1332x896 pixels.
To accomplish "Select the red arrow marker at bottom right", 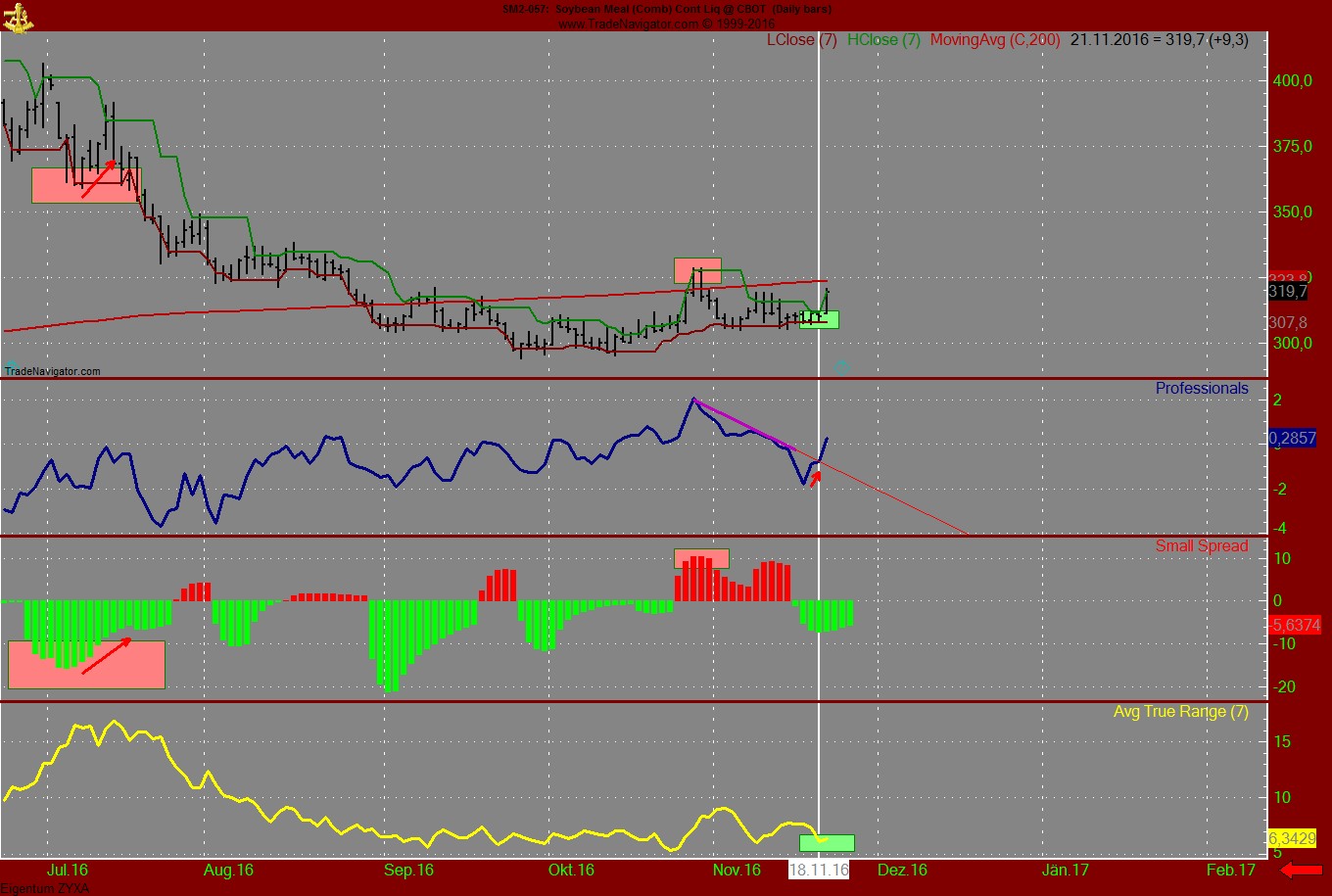I will (1303, 868).
